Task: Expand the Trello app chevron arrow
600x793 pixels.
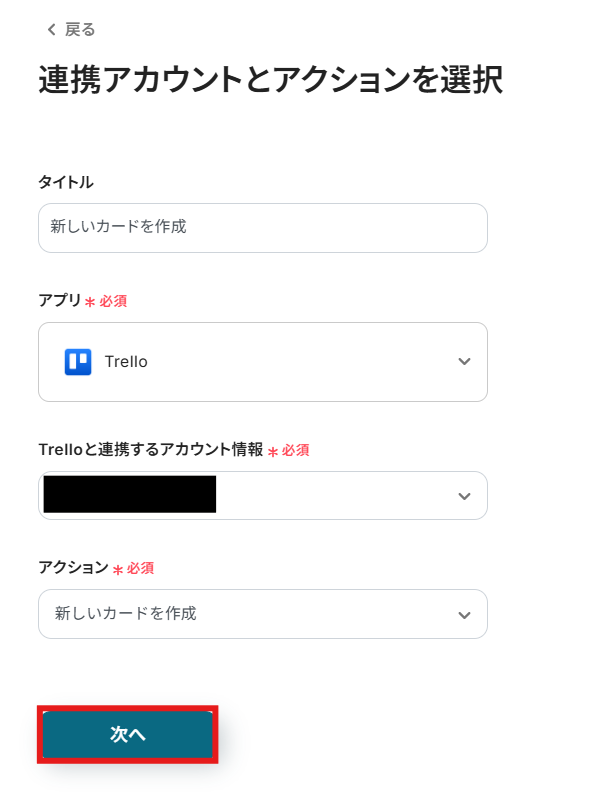Action: [464, 362]
